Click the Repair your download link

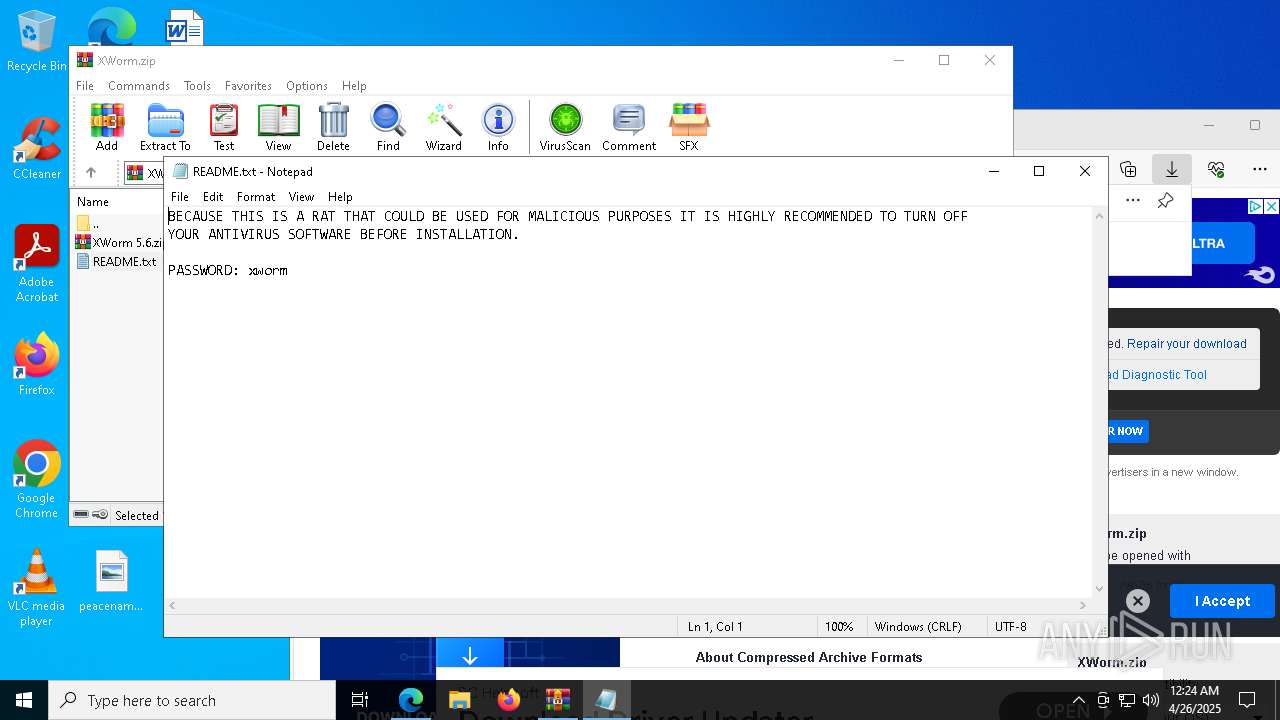click(x=1187, y=343)
